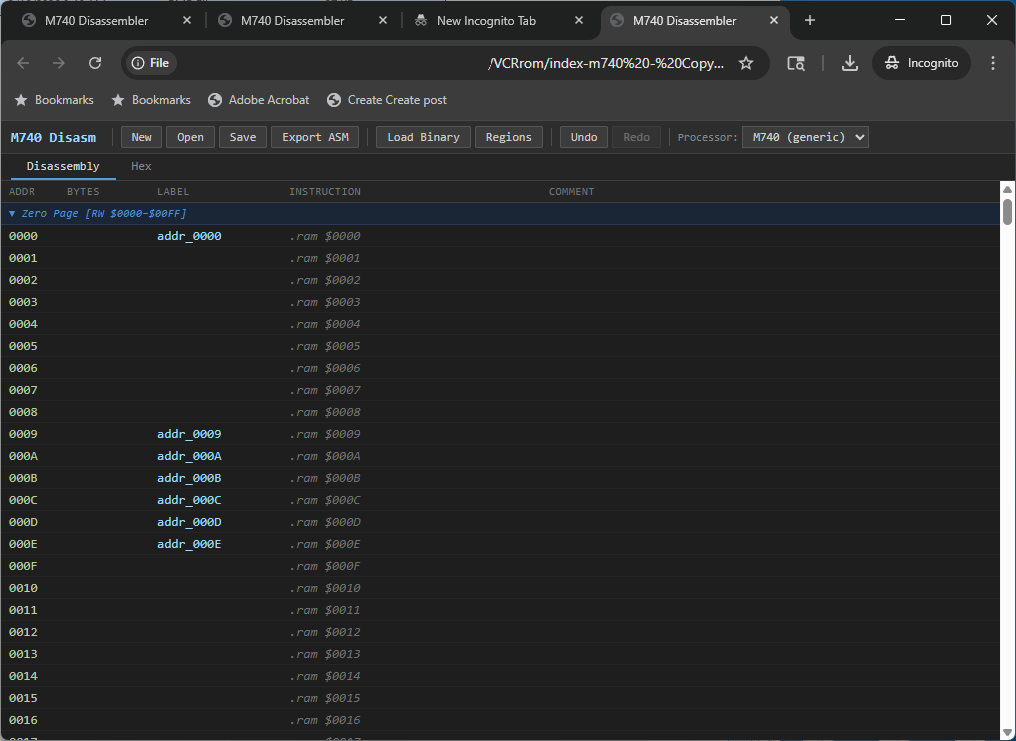Select the Disassembly tab
Screen dimensions: 1016x741
[x=63, y=166]
